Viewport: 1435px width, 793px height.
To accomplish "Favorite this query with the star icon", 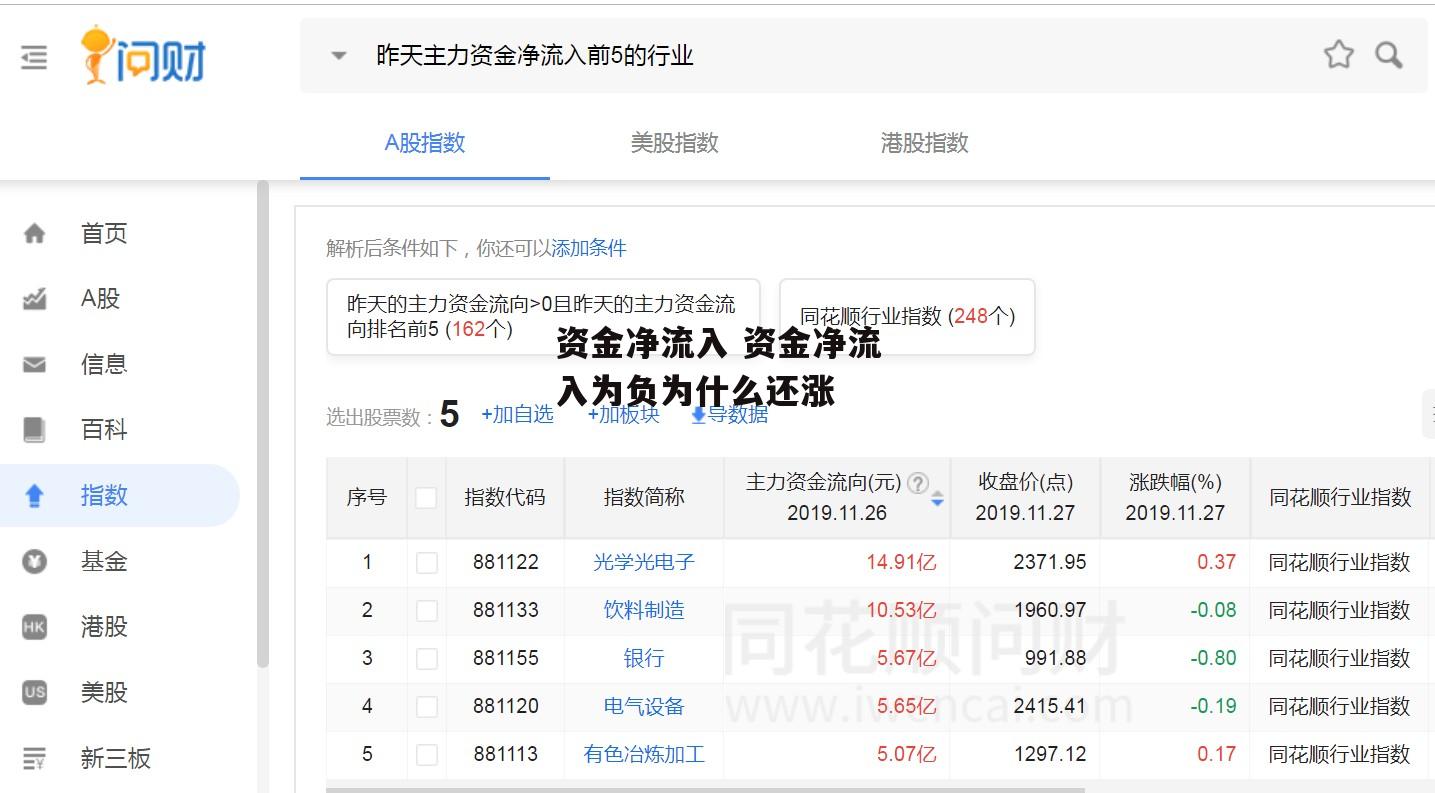I will coord(1338,55).
